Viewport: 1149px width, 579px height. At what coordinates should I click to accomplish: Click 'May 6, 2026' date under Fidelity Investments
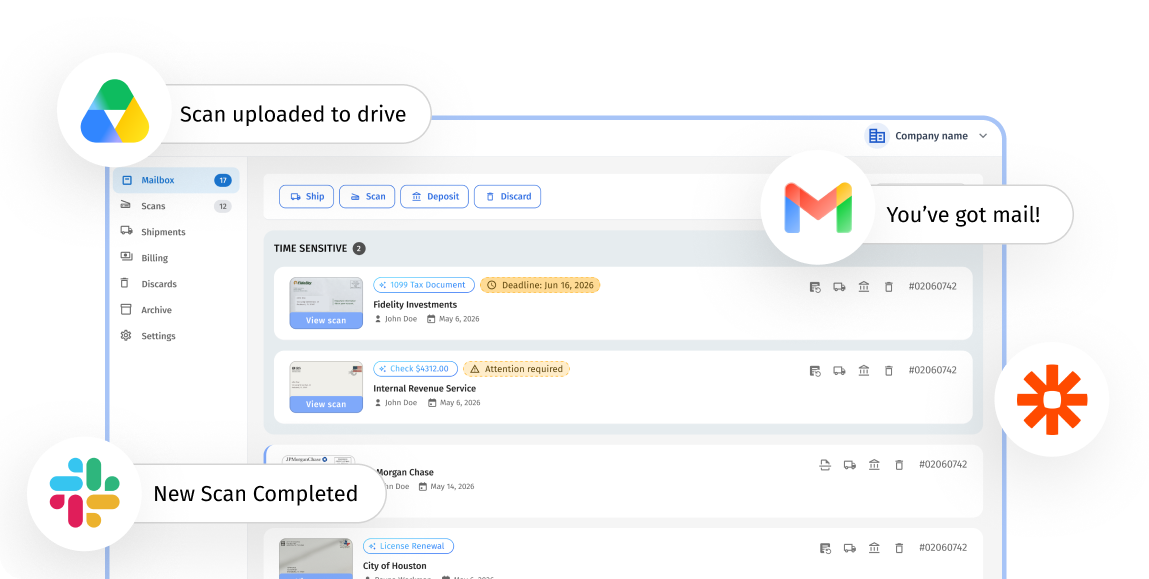point(459,319)
